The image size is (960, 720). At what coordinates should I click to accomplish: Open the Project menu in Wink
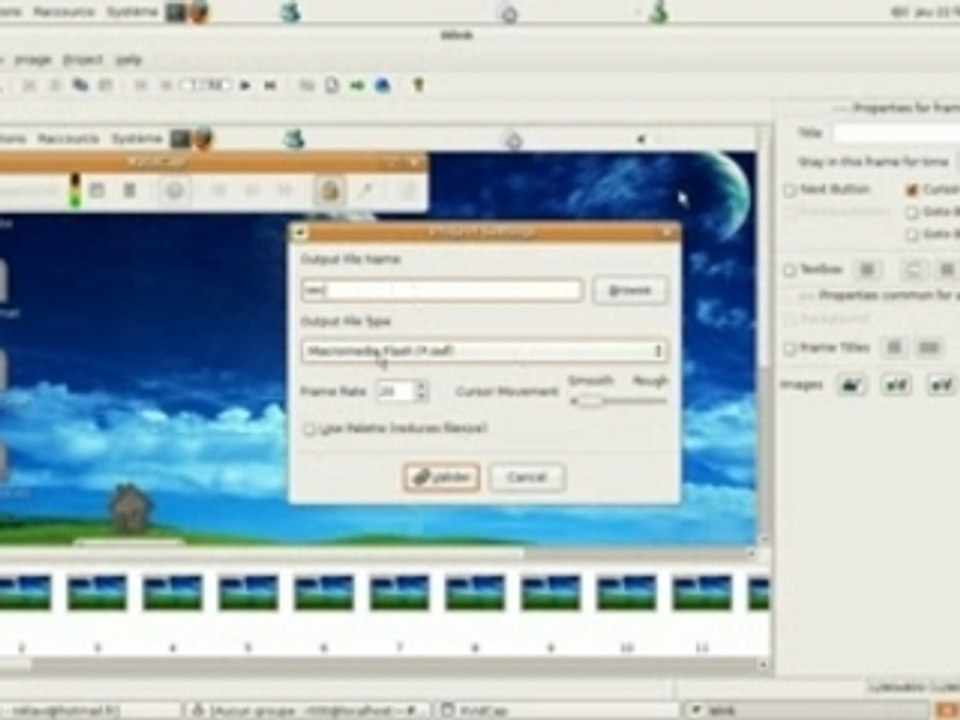click(83, 59)
